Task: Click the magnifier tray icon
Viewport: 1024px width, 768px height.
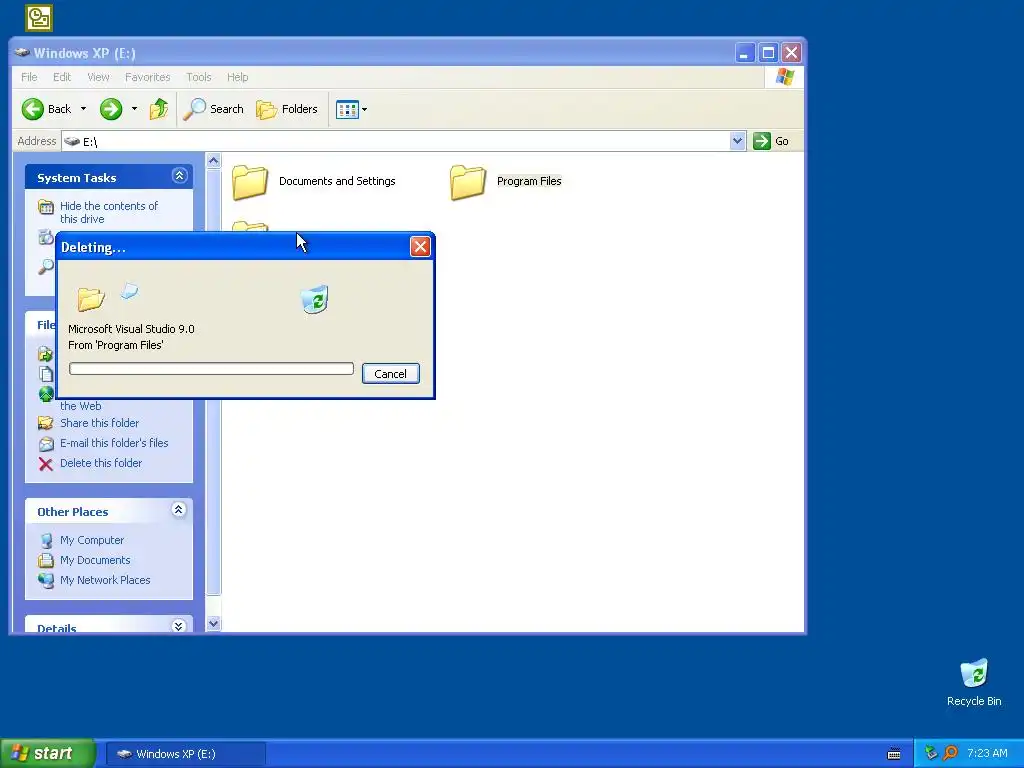Action: (x=951, y=753)
